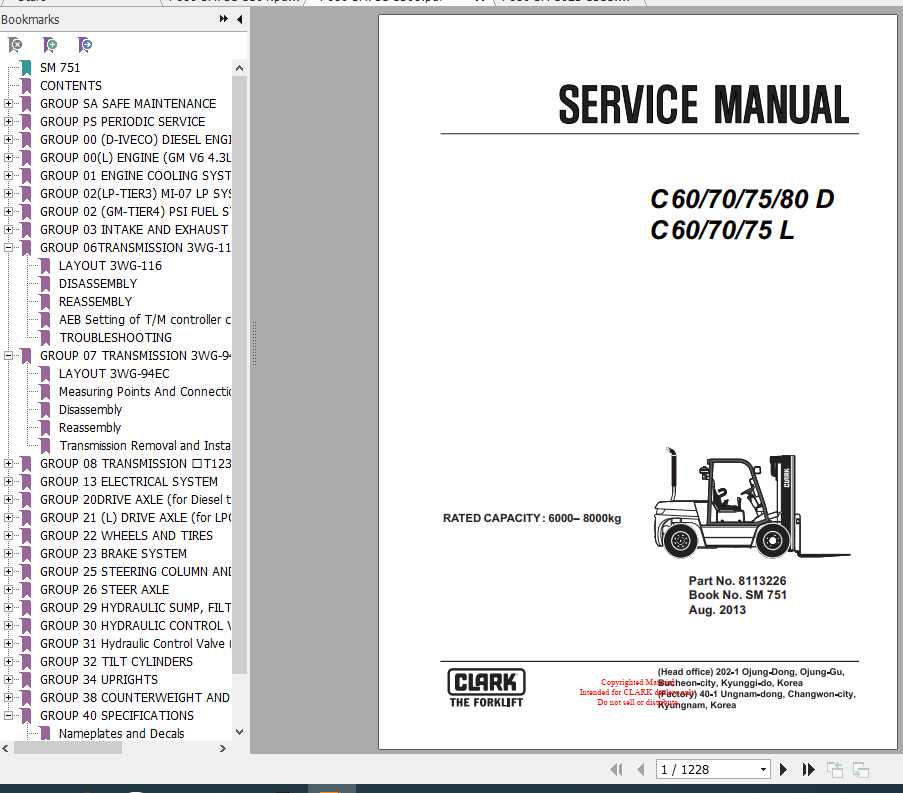Click bookmarks scrollbar down arrow
The width and height of the screenshot is (903, 793).
click(240, 732)
